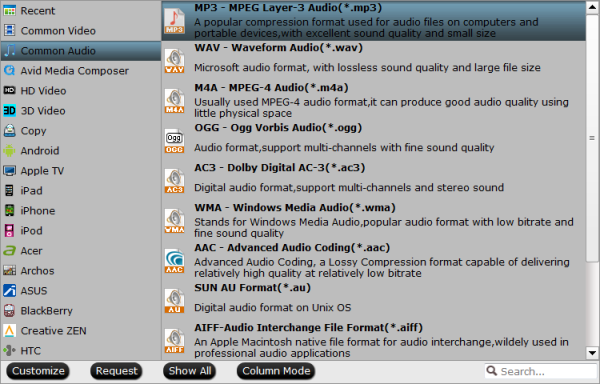Click 'Digital audio format on Unix OS' description
Viewport: 600px width, 384px height.
coord(272,308)
